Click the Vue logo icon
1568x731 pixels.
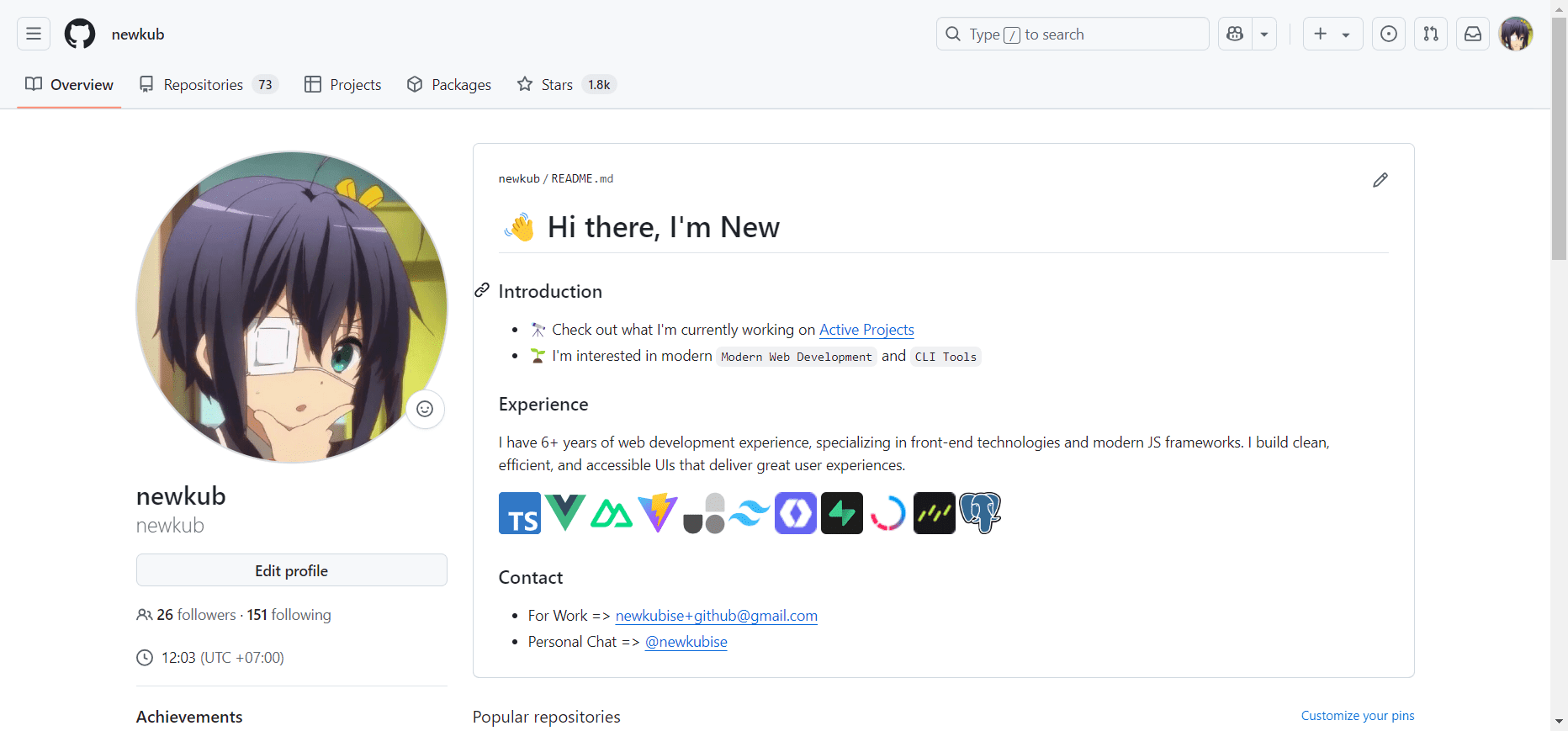pos(565,513)
